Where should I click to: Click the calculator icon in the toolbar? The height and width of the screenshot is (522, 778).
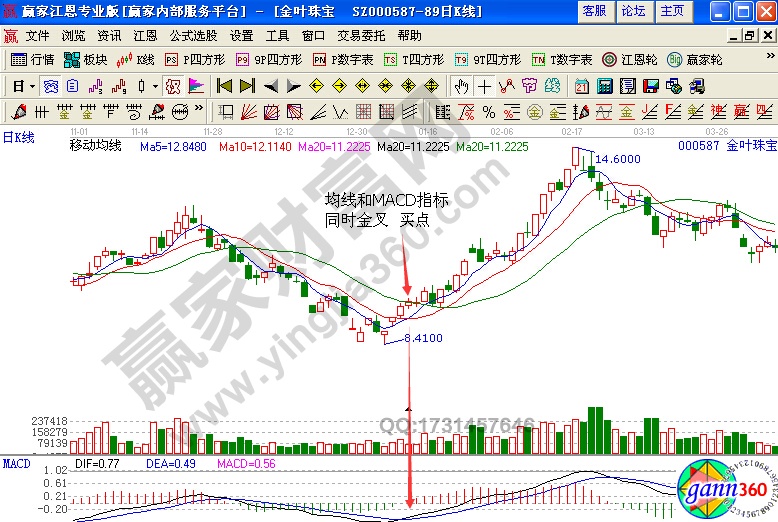click(606, 85)
